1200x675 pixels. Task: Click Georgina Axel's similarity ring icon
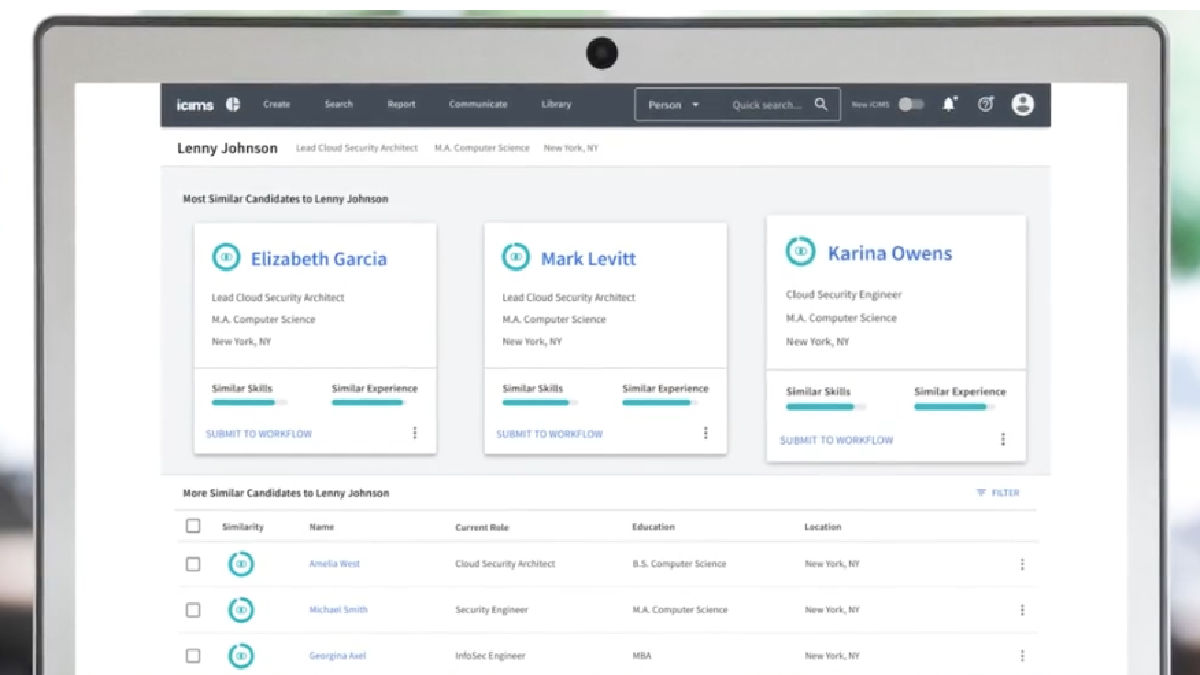[x=240, y=656]
